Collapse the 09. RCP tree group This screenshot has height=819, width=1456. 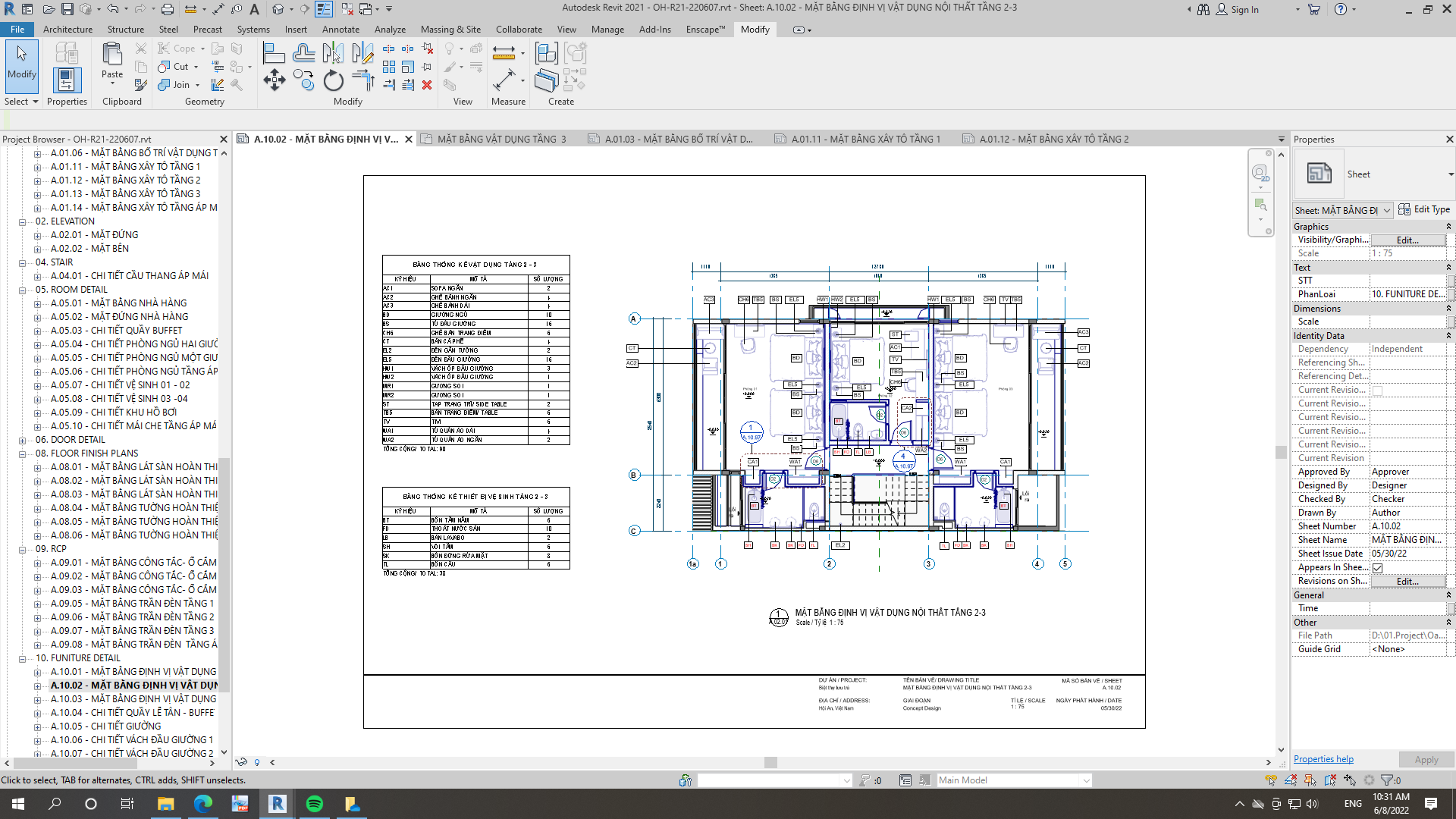pyautogui.click(x=23, y=549)
